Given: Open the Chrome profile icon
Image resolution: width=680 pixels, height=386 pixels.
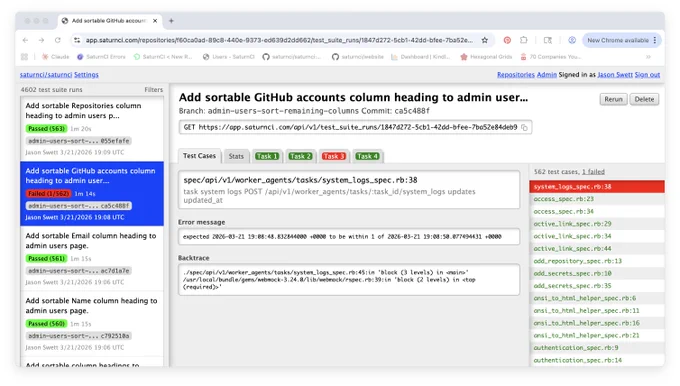Looking at the screenshot, I should tap(572, 40).
